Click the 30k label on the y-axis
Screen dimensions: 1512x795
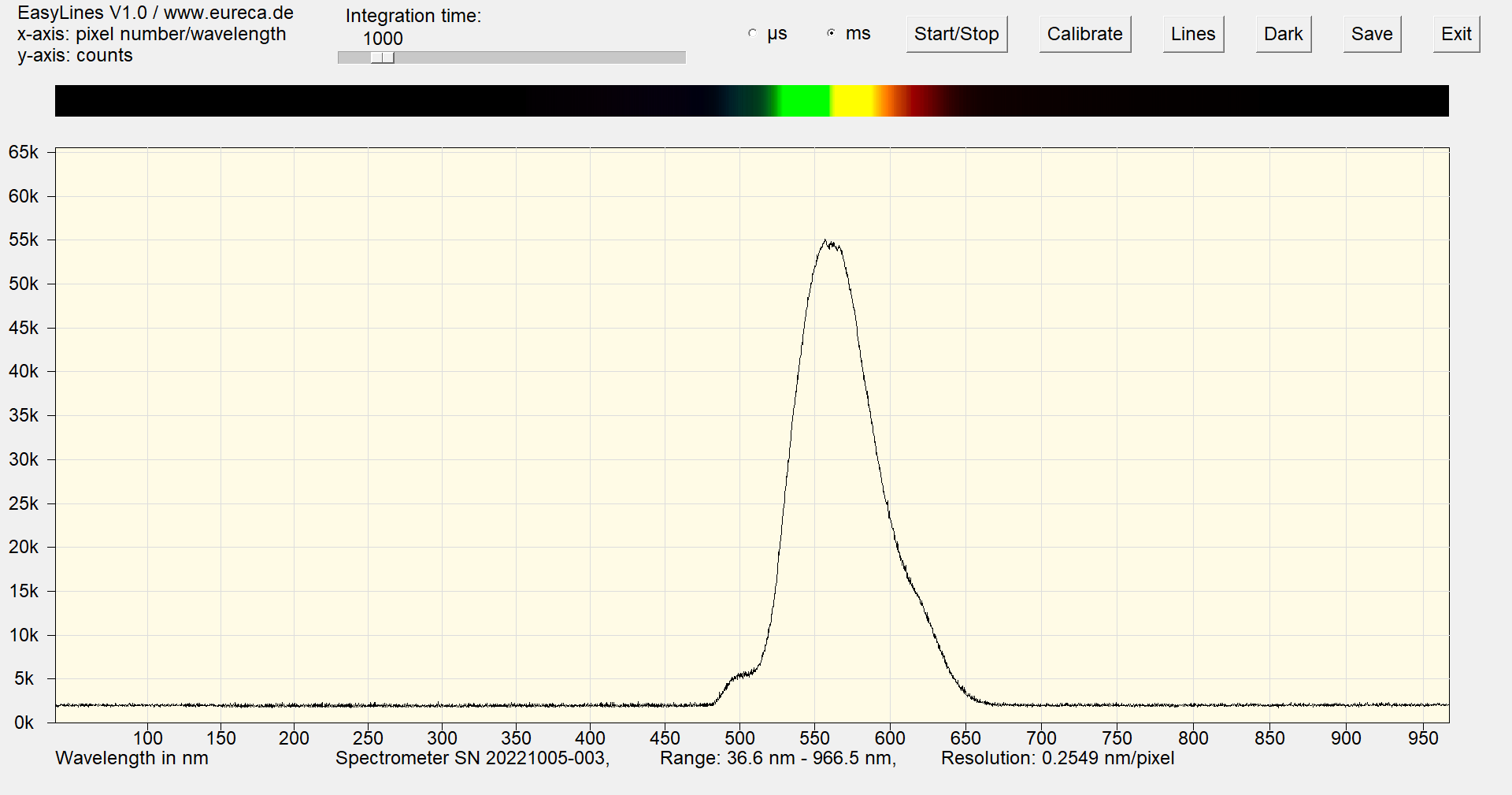tap(23, 459)
